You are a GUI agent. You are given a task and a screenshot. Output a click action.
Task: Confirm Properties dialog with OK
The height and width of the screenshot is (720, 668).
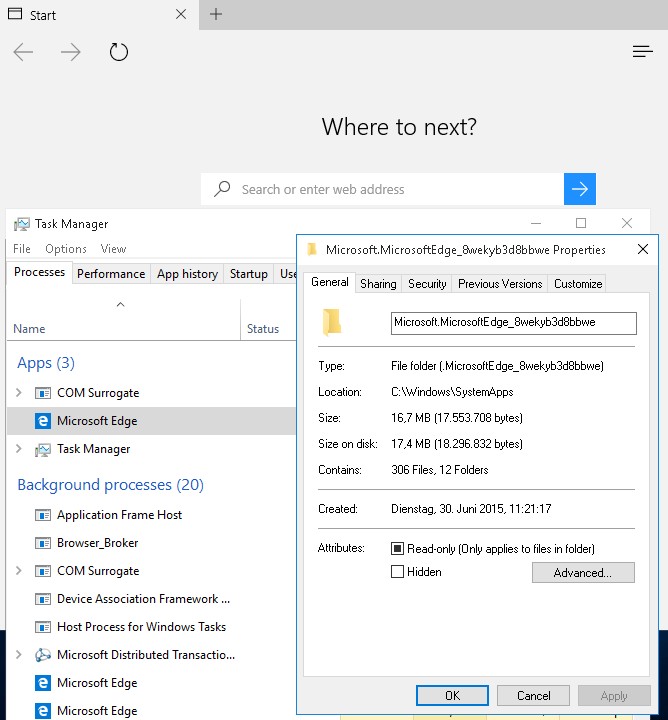[x=452, y=696]
